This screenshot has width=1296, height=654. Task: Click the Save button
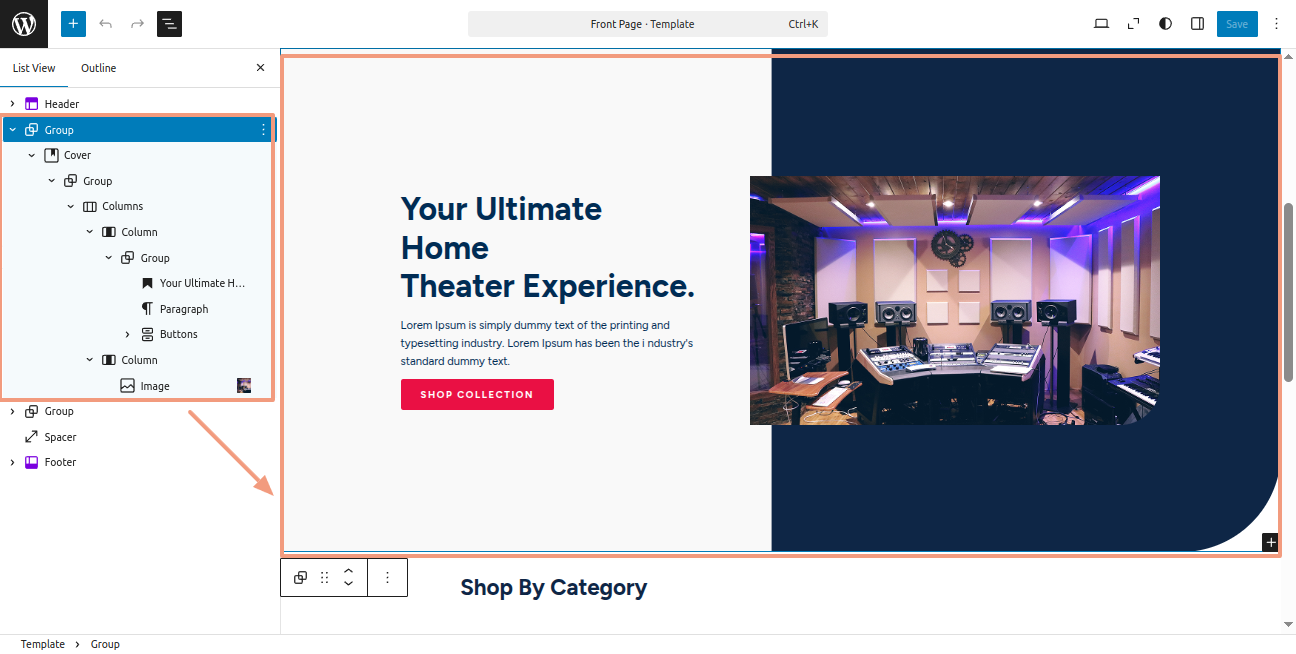1237,24
